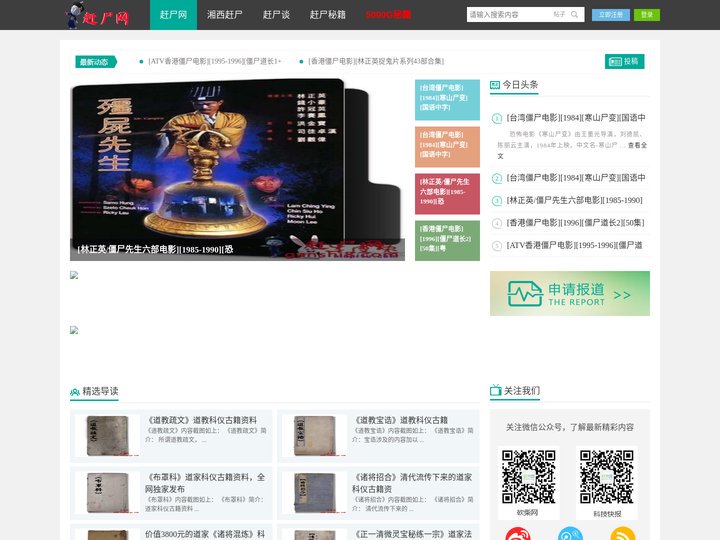The image size is (720, 540).
Task: Open the 帖子 search type dropdown
Action: coord(559,15)
